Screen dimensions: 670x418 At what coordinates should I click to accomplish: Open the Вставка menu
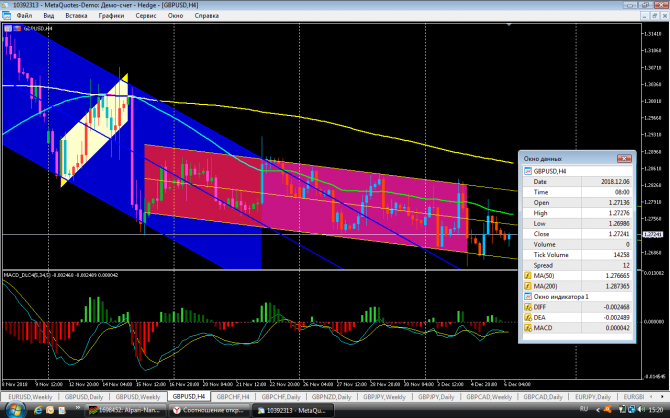pos(76,15)
